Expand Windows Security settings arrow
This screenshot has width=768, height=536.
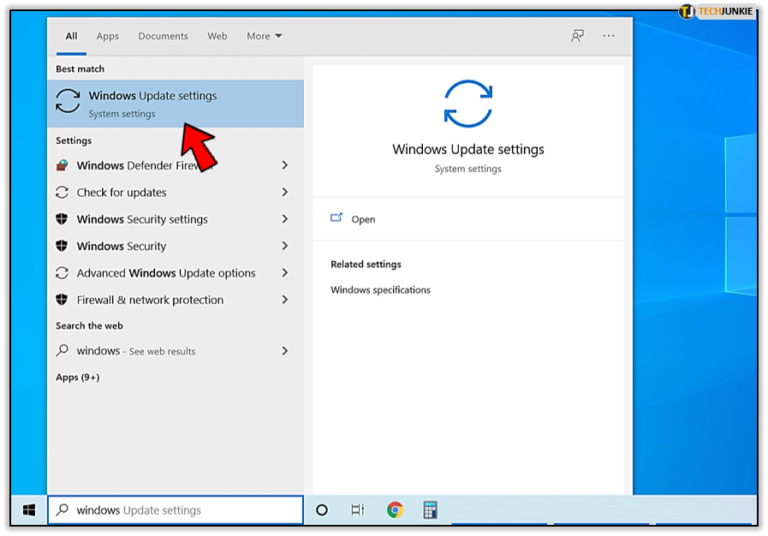(x=285, y=219)
